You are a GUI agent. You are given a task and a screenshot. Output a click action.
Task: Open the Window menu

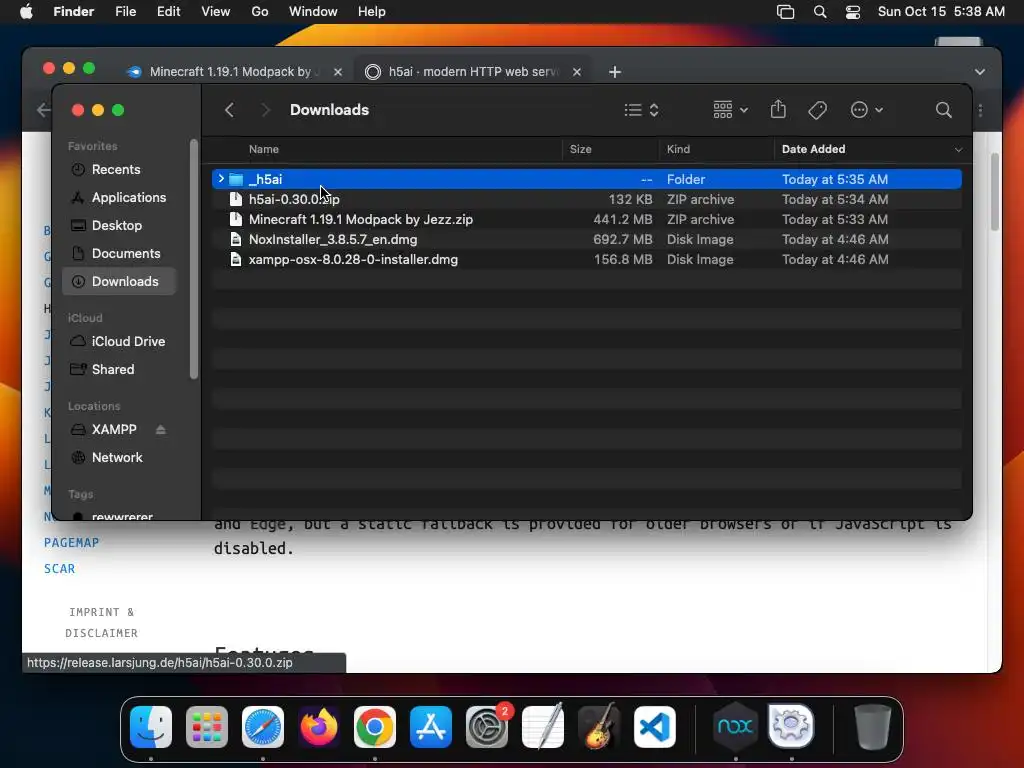tap(313, 12)
